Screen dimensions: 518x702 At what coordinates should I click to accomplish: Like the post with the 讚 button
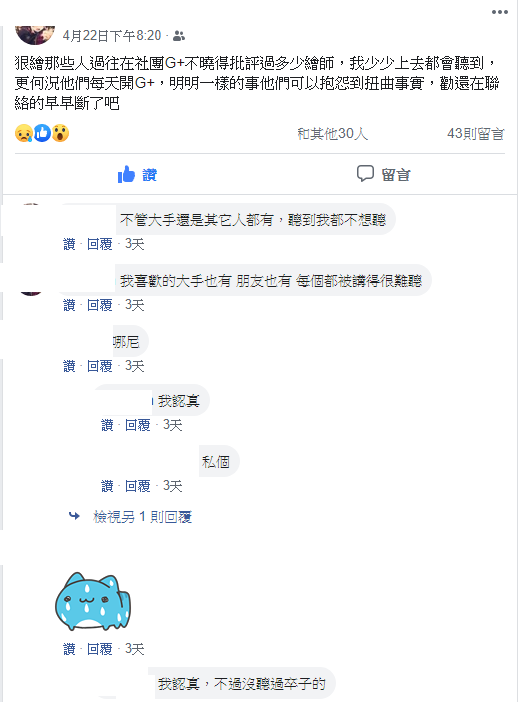137,174
